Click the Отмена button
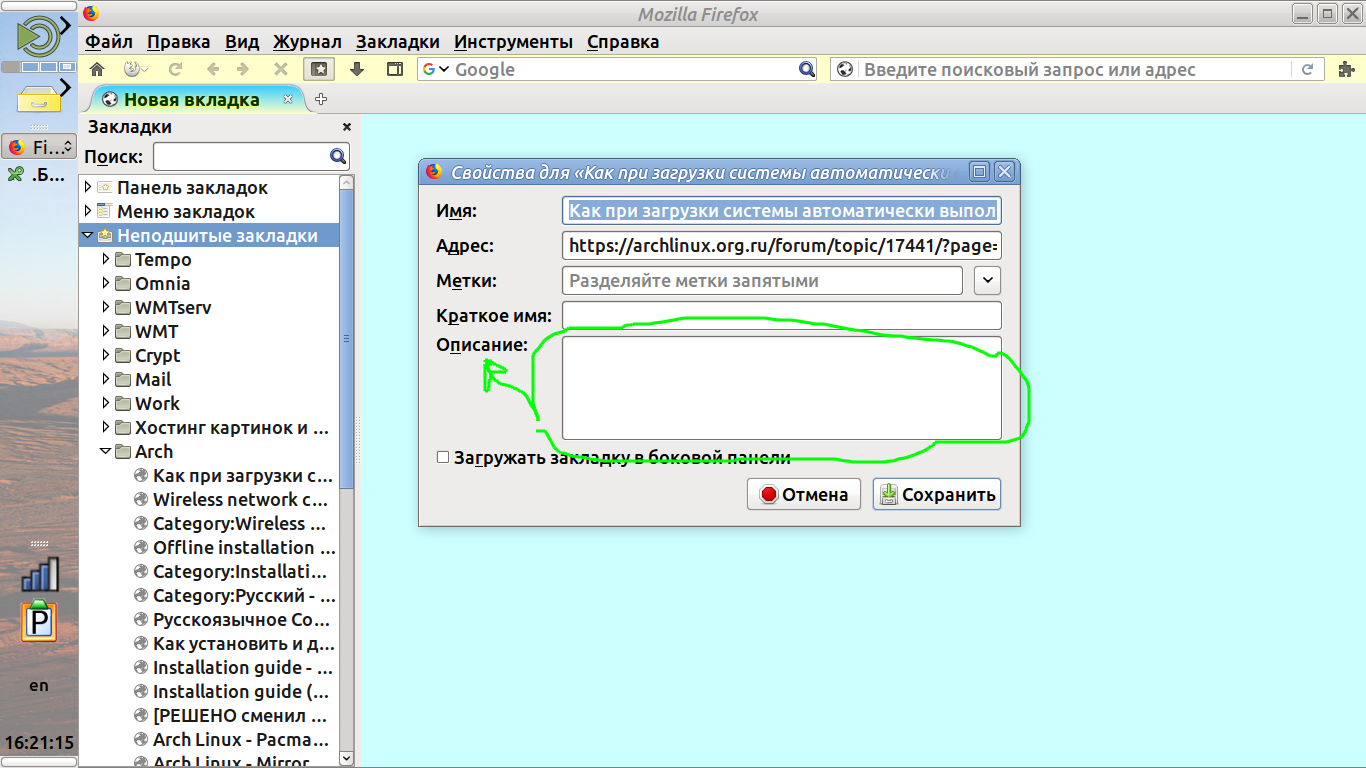Viewport: 1366px width, 768px height. point(804,494)
